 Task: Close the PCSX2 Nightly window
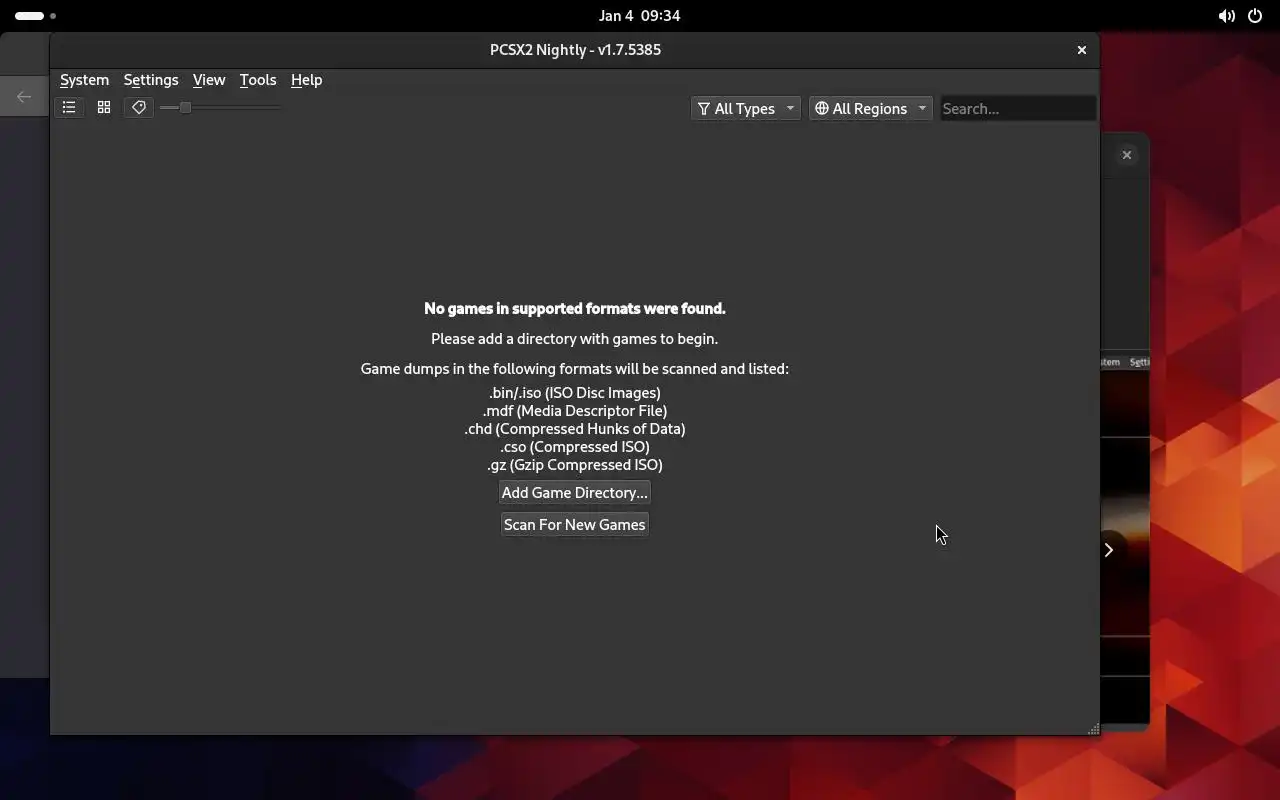(1081, 50)
